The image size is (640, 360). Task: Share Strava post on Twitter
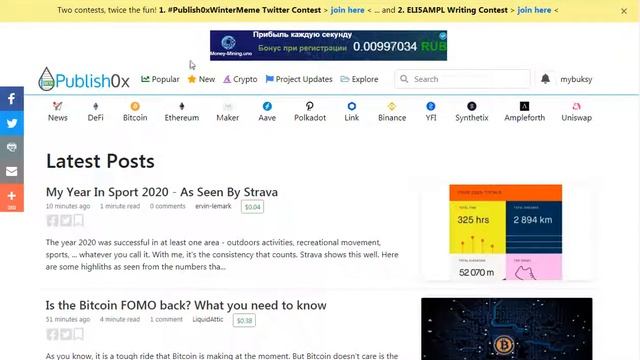(66, 220)
